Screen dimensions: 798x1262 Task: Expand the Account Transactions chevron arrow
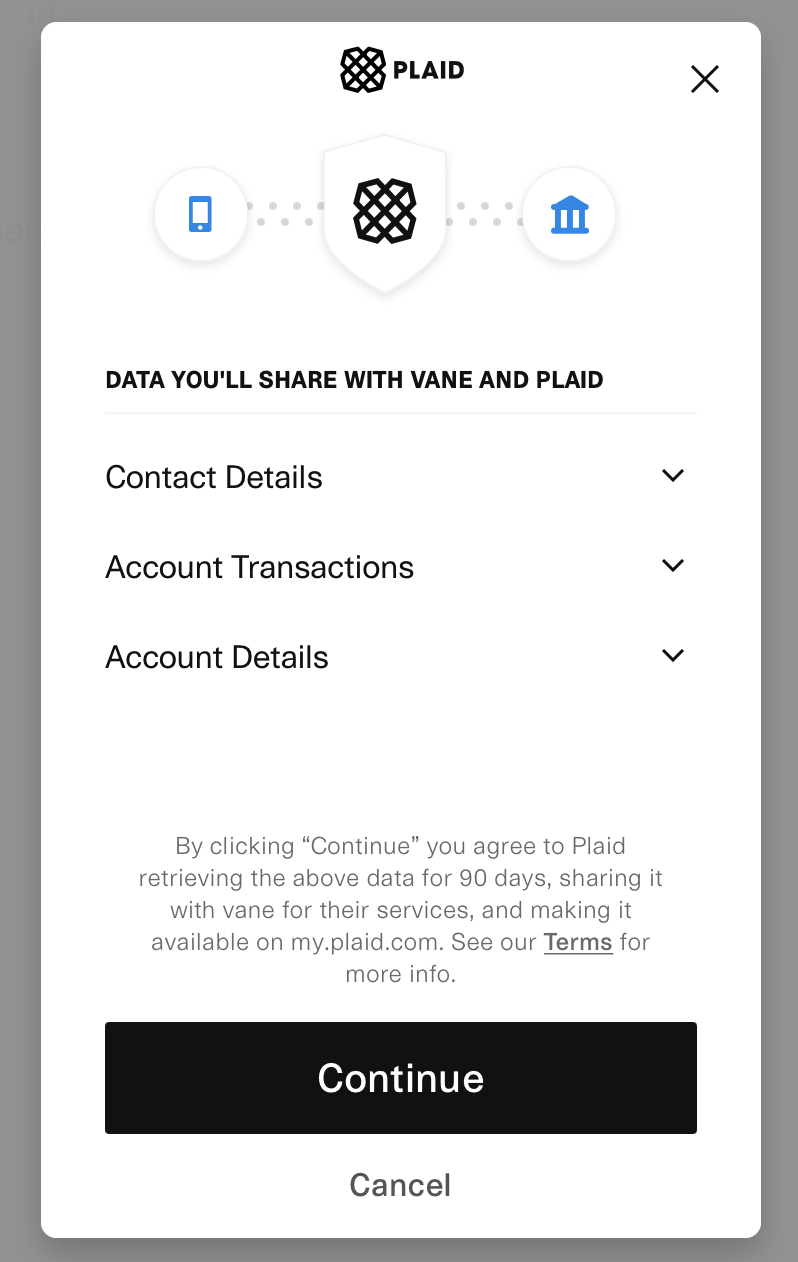pyautogui.click(x=673, y=566)
